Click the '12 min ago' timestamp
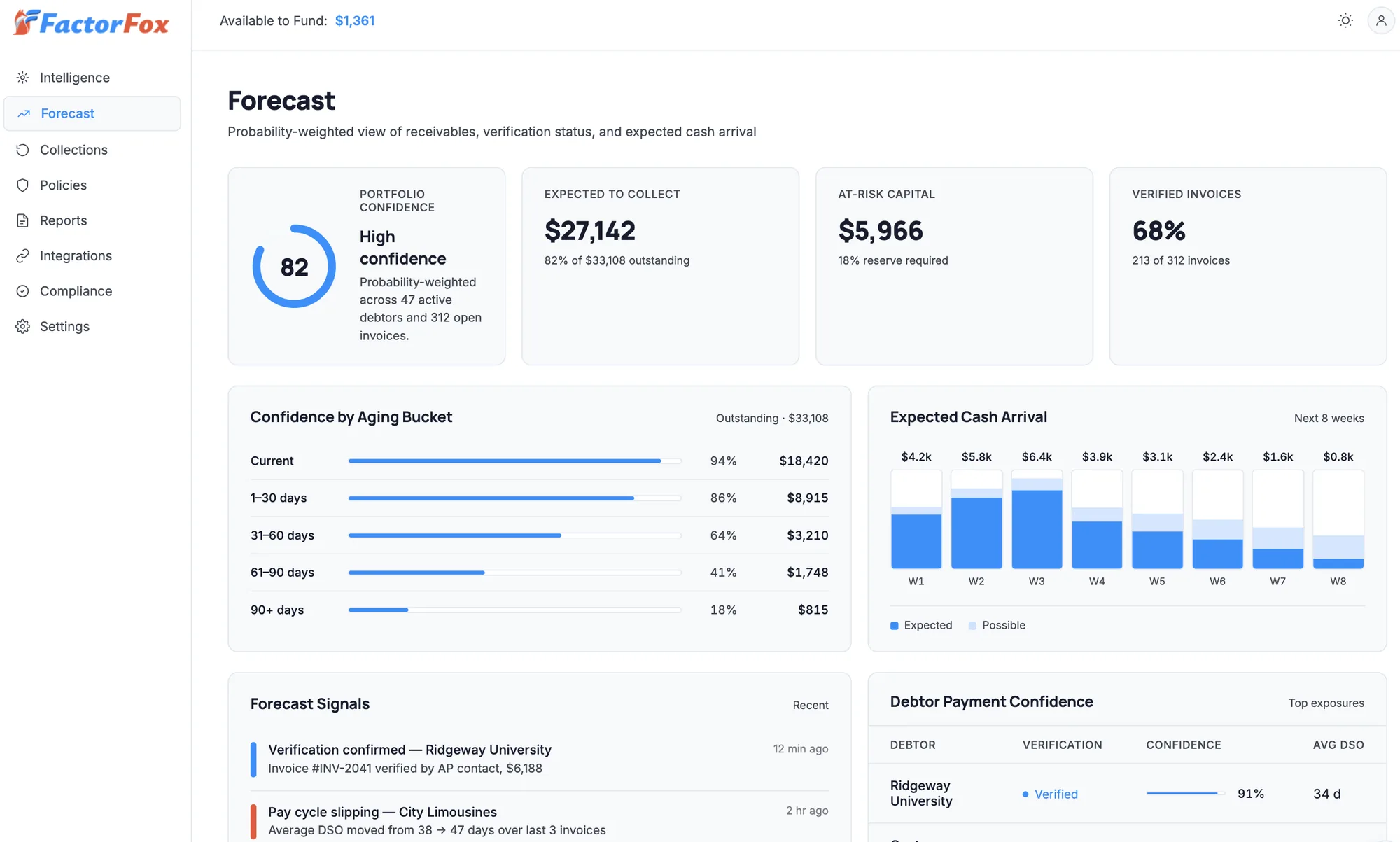1400x842 pixels. pyautogui.click(x=801, y=749)
